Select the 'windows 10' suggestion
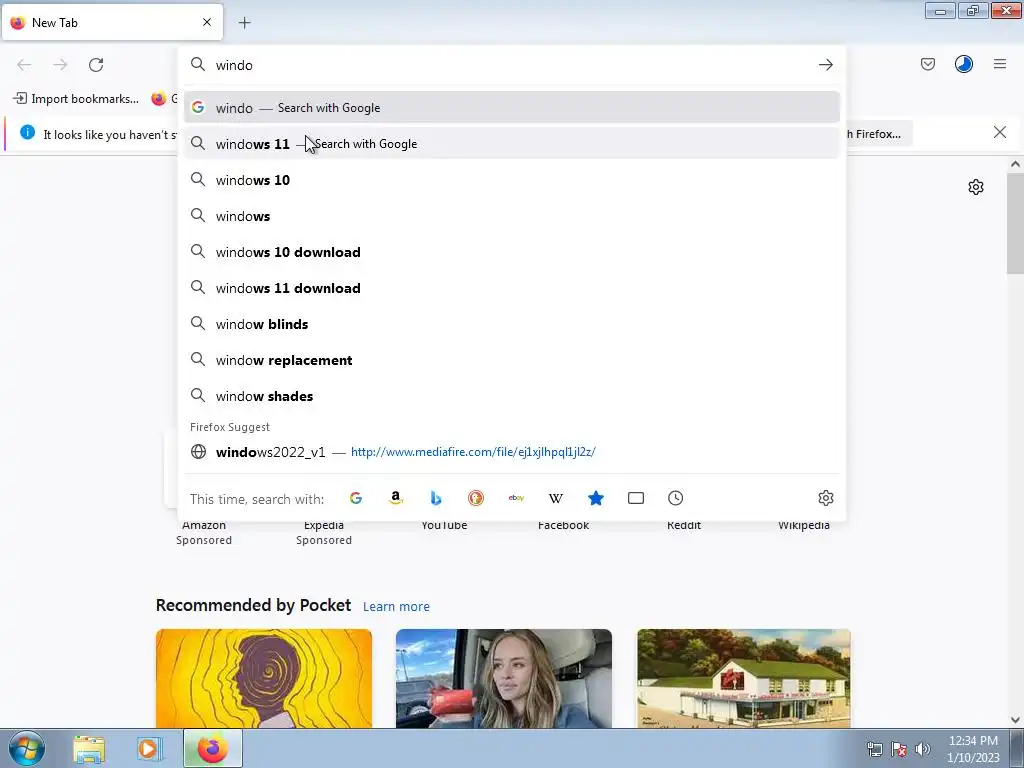The height and width of the screenshot is (768, 1024). (x=511, y=180)
